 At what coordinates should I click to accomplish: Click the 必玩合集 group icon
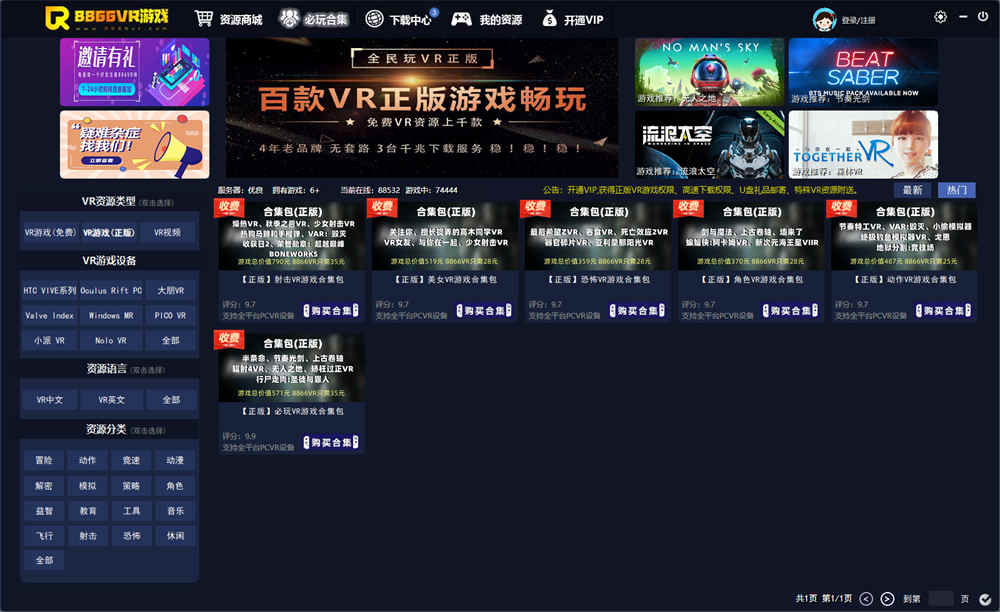tap(289, 18)
